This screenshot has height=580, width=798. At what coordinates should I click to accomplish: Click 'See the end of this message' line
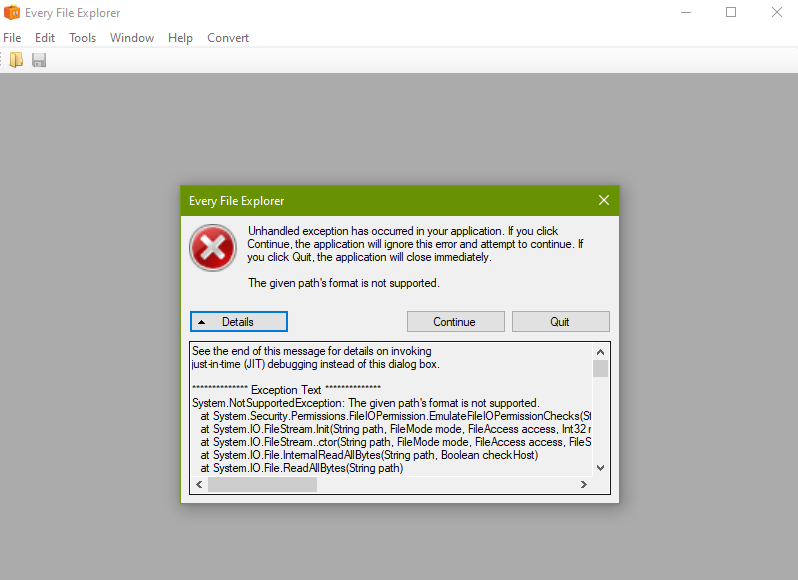click(311, 351)
